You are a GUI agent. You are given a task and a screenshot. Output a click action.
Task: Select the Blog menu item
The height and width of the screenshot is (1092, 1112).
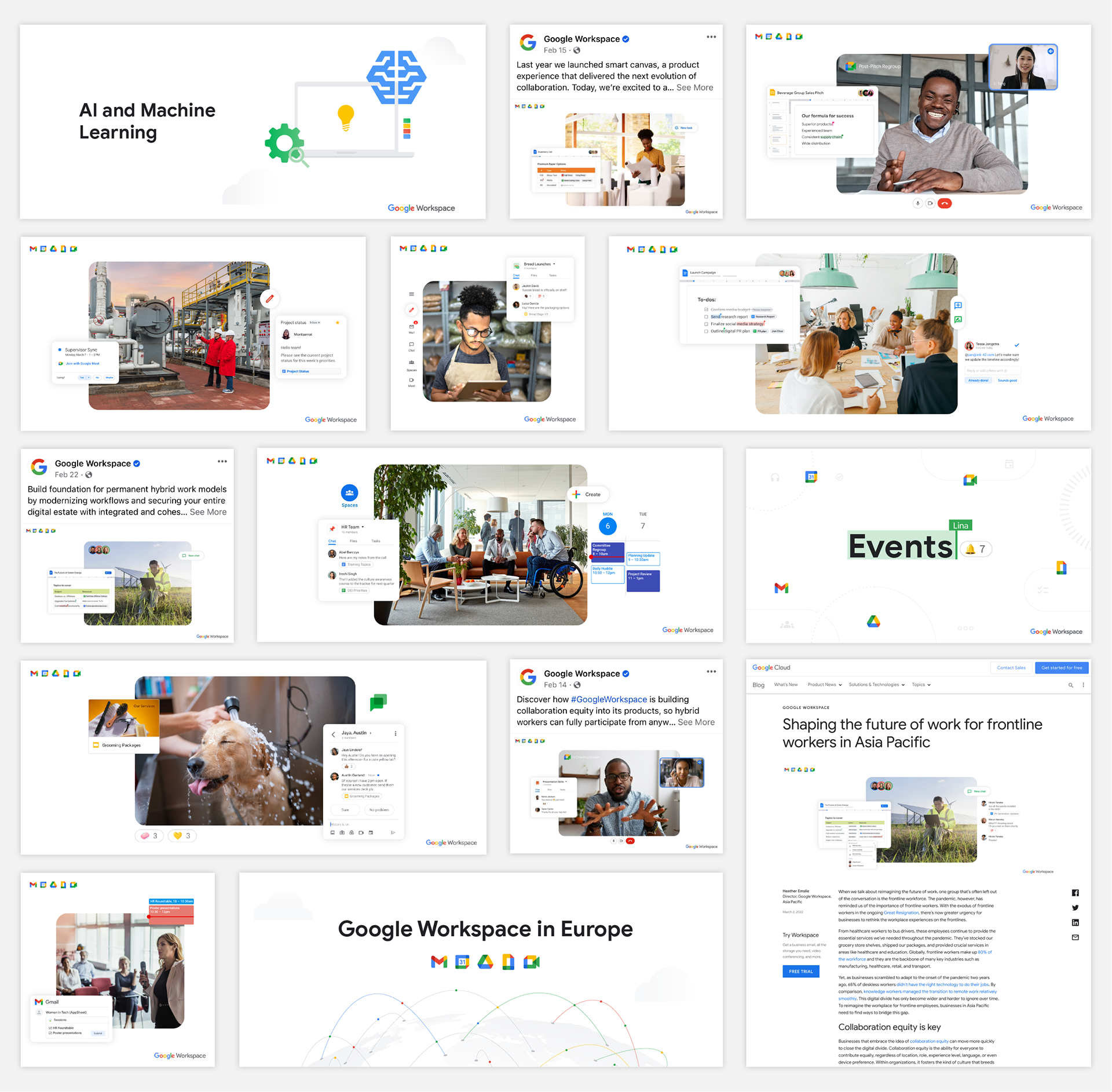[x=758, y=685]
